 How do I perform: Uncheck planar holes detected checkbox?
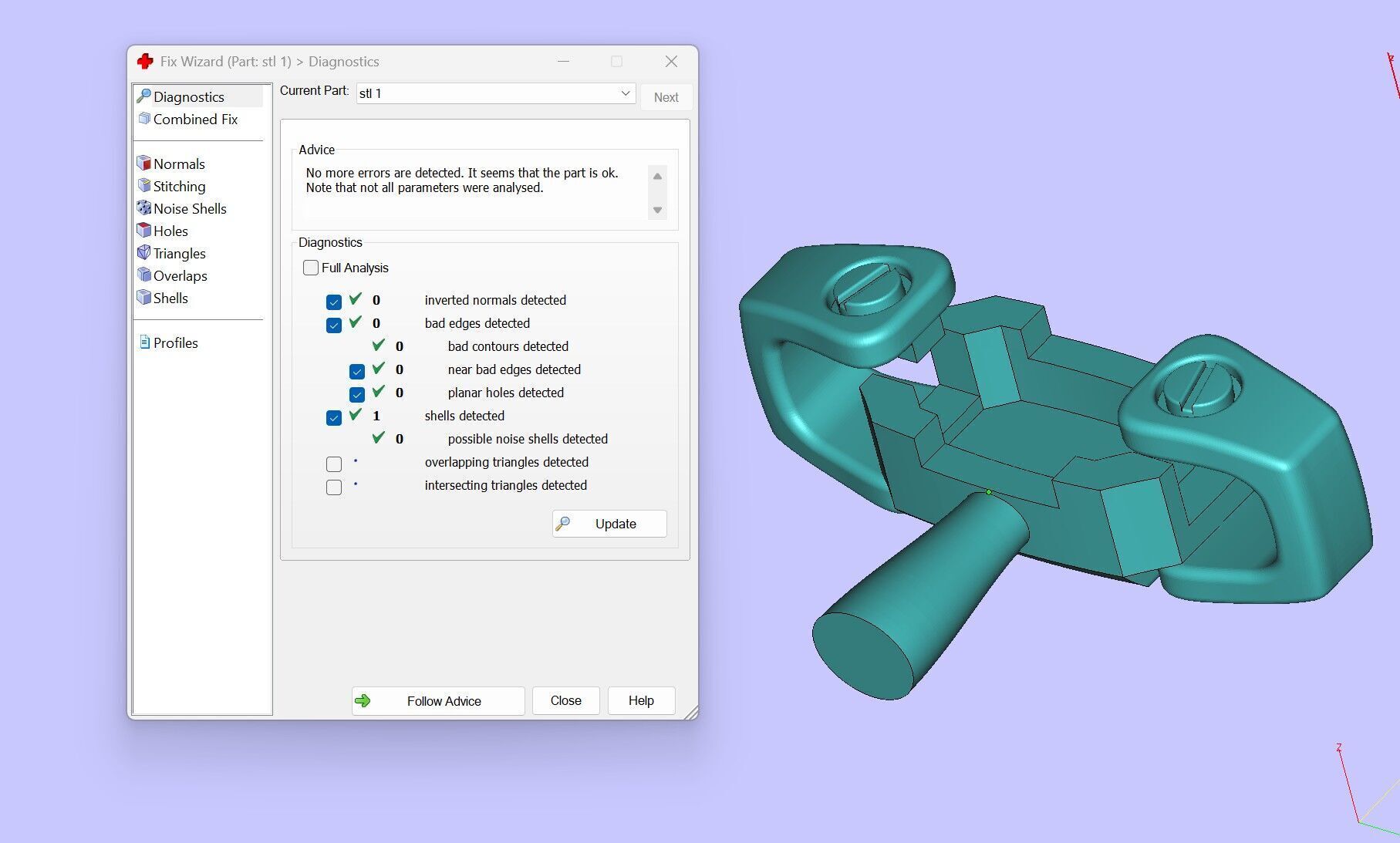point(357,395)
